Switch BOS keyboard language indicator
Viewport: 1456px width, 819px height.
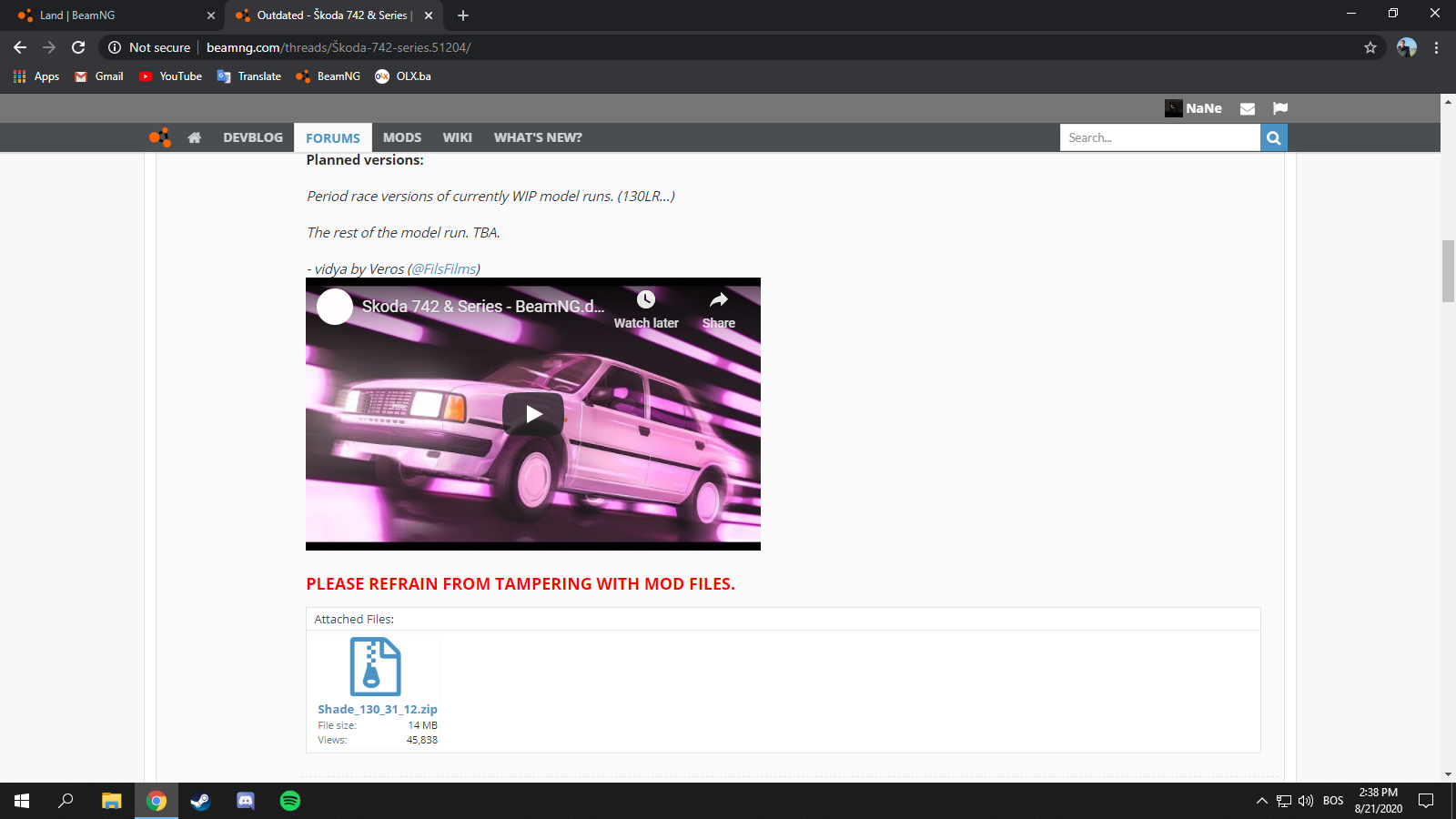coord(1333,801)
